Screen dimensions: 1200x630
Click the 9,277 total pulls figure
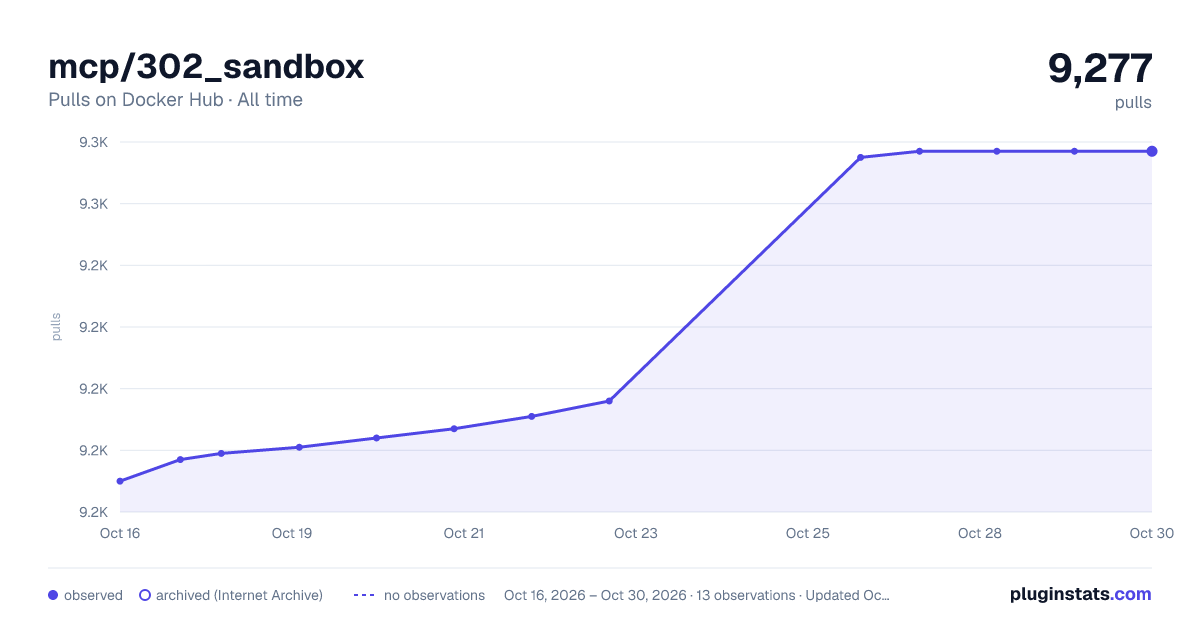(1100, 68)
